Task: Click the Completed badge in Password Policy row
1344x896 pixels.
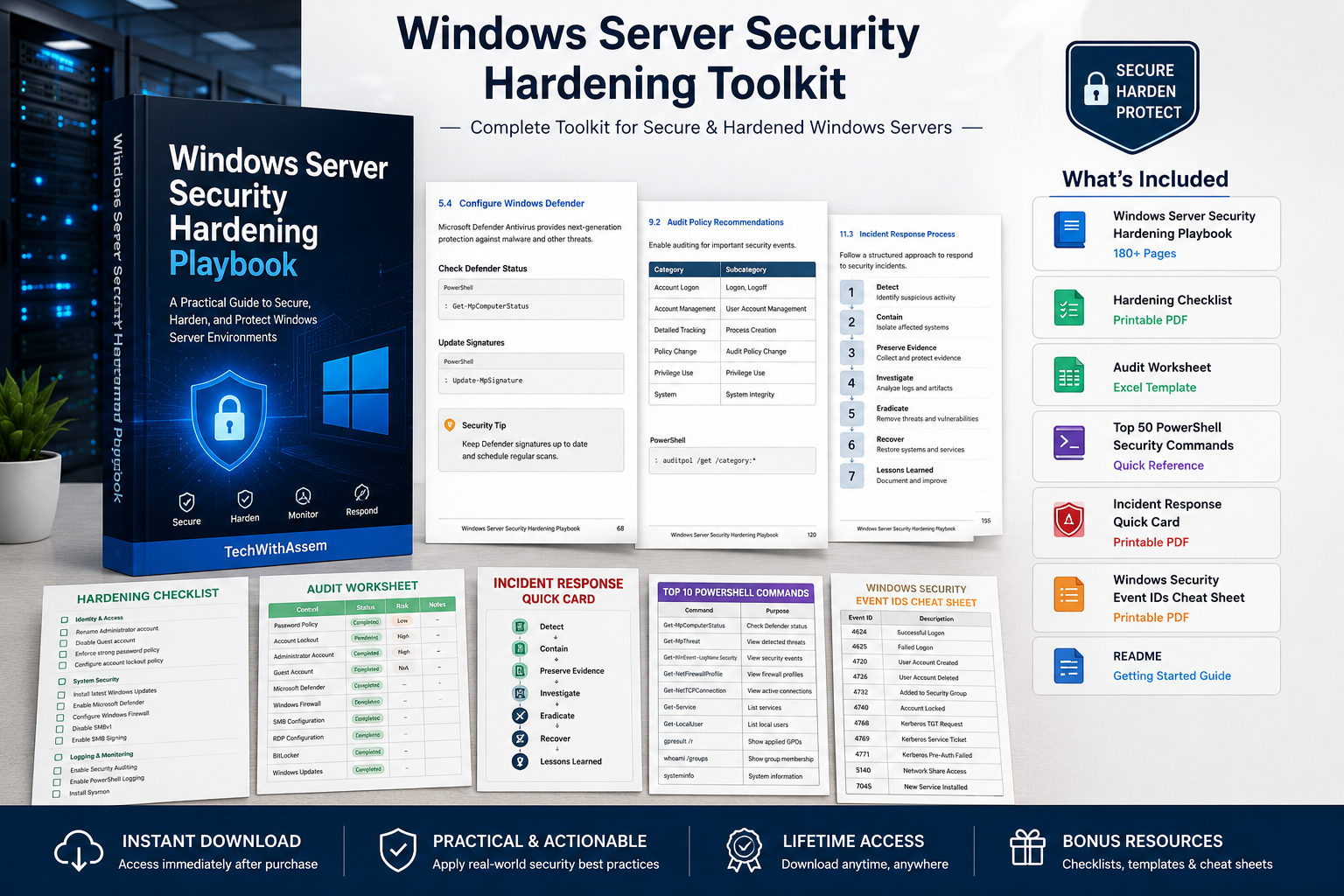Action: pos(366,623)
